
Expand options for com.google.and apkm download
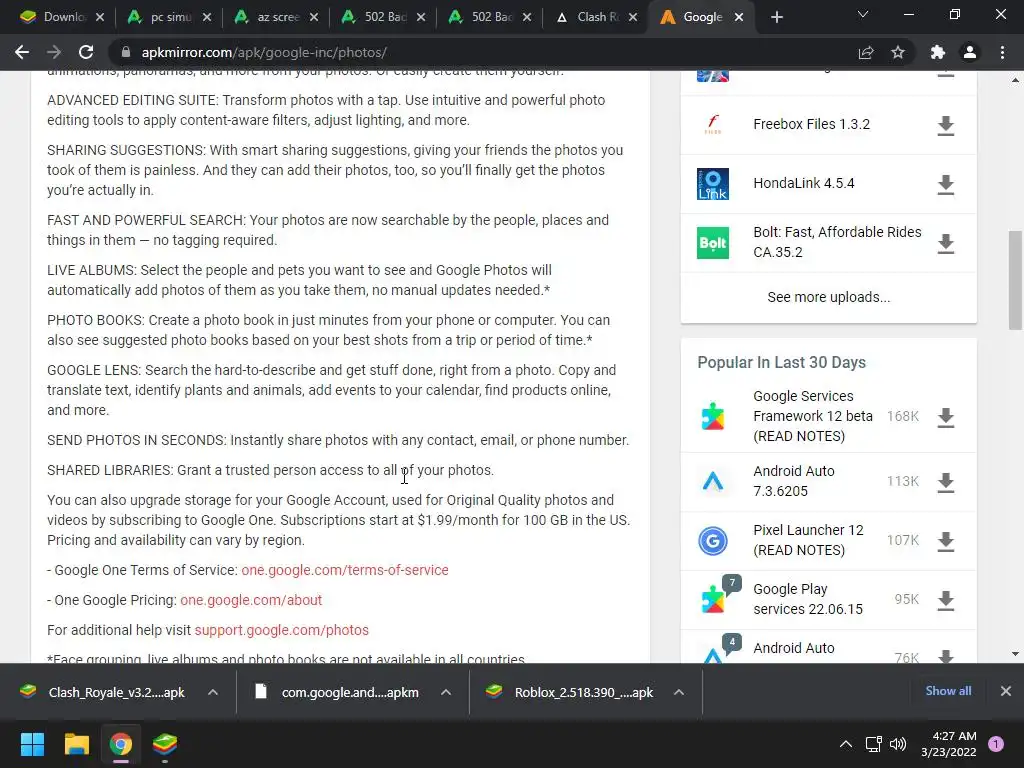(x=446, y=692)
